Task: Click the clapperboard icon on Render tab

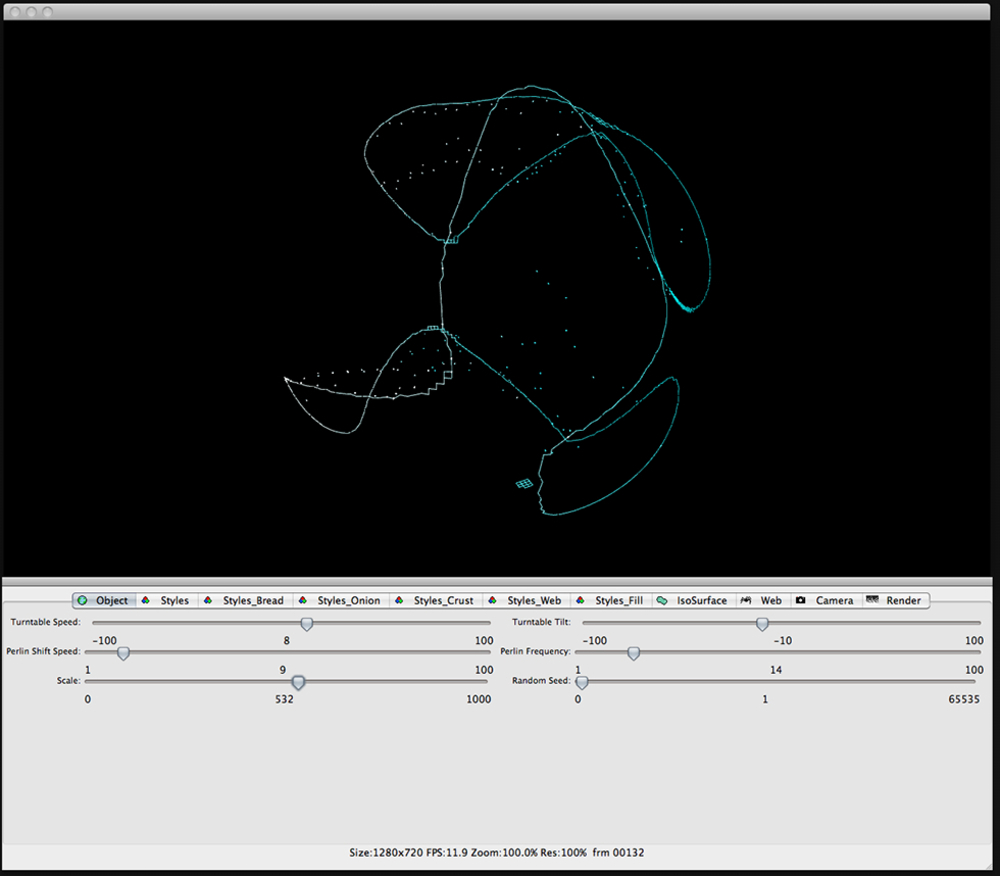Action: (872, 599)
